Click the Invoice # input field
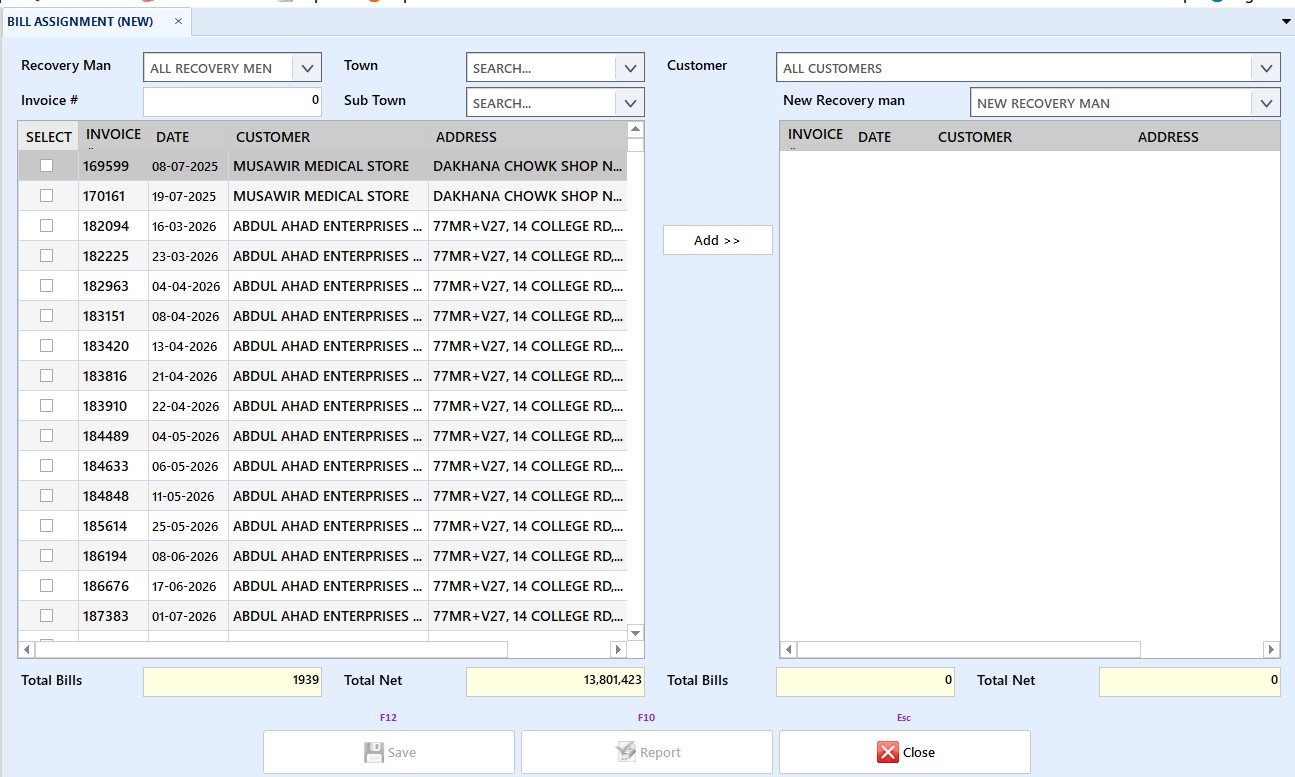The image size is (1295, 777). coord(232,101)
